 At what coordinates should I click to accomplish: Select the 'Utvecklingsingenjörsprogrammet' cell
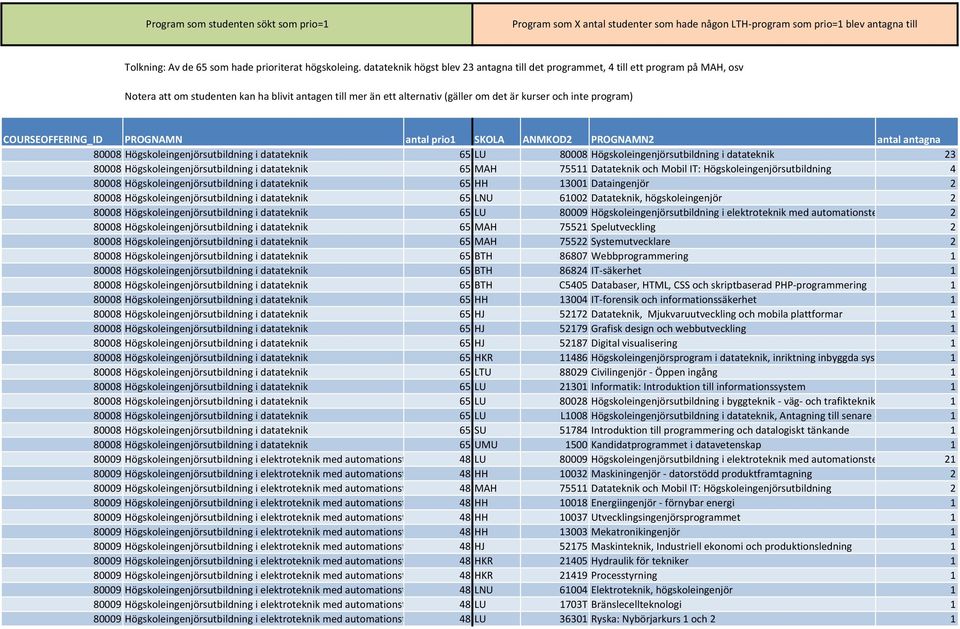coord(732,517)
